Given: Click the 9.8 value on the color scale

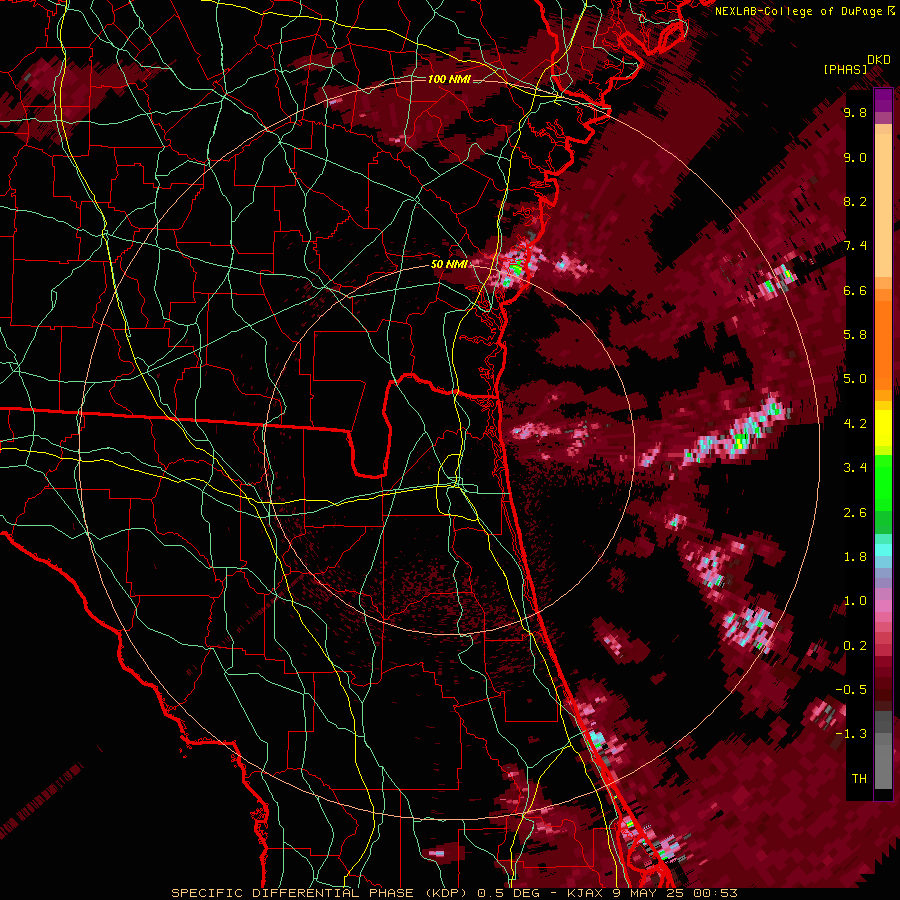Looking at the screenshot, I should [x=855, y=112].
